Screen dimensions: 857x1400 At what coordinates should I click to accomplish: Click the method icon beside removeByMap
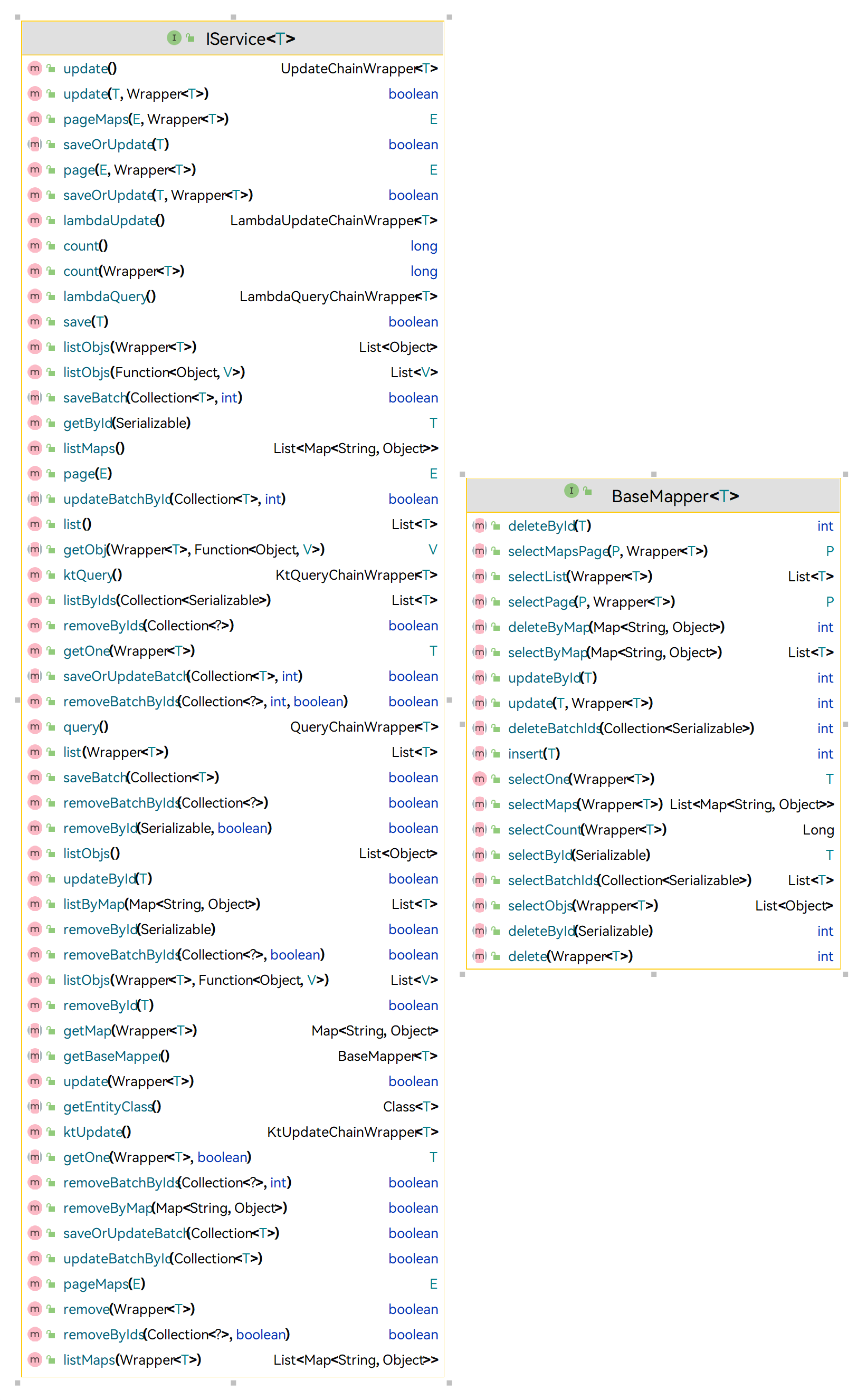coord(35,1207)
